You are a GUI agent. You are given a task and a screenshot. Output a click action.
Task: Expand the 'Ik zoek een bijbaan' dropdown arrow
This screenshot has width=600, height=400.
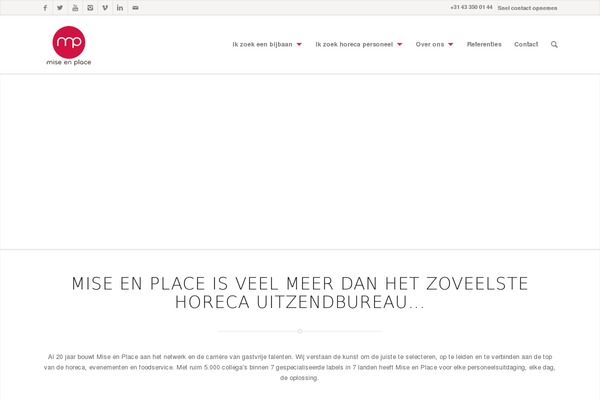click(x=299, y=44)
